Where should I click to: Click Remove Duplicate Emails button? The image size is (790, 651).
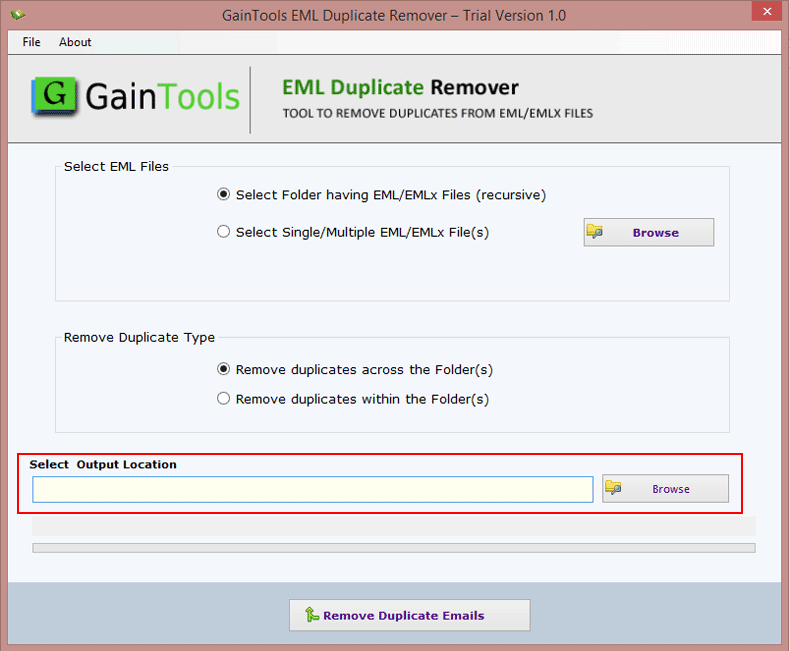(x=409, y=615)
